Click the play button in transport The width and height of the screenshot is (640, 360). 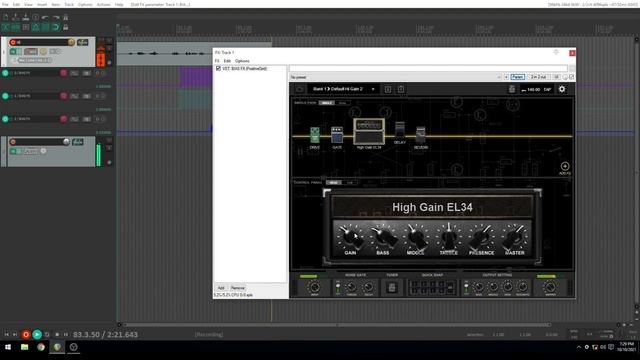point(37,334)
